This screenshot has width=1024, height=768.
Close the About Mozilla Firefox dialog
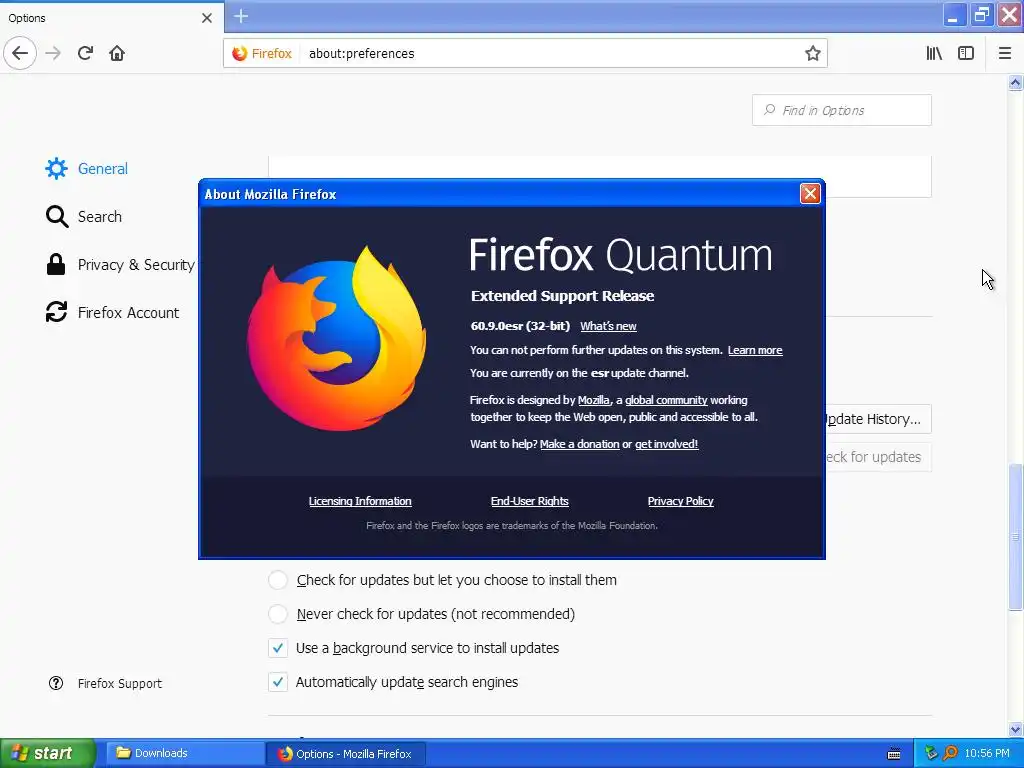(810, 193)
